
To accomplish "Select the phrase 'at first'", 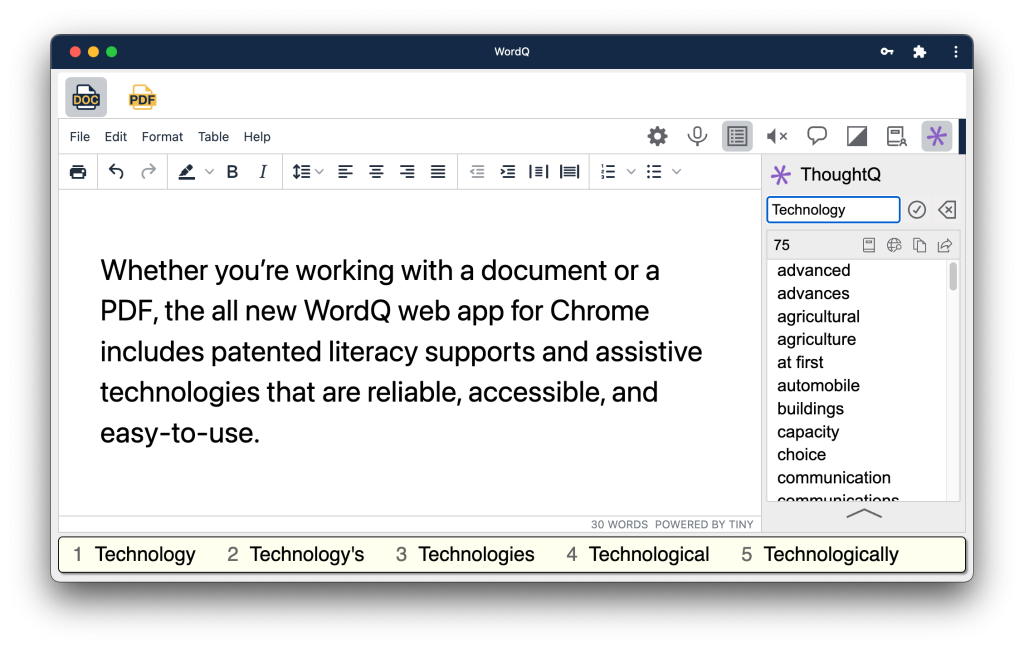I will tap(800, 362).
